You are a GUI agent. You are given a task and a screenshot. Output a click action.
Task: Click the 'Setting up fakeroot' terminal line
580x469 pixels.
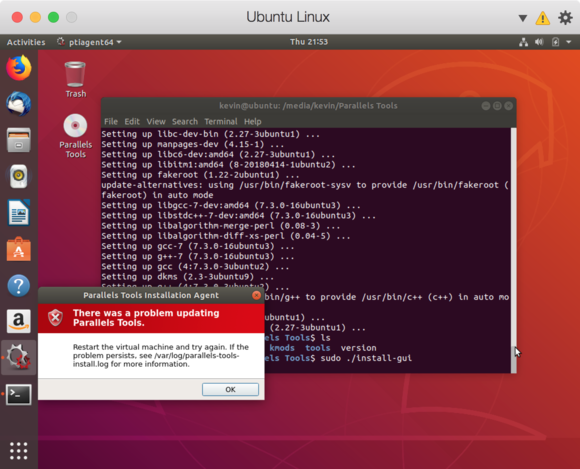[200, 175]
